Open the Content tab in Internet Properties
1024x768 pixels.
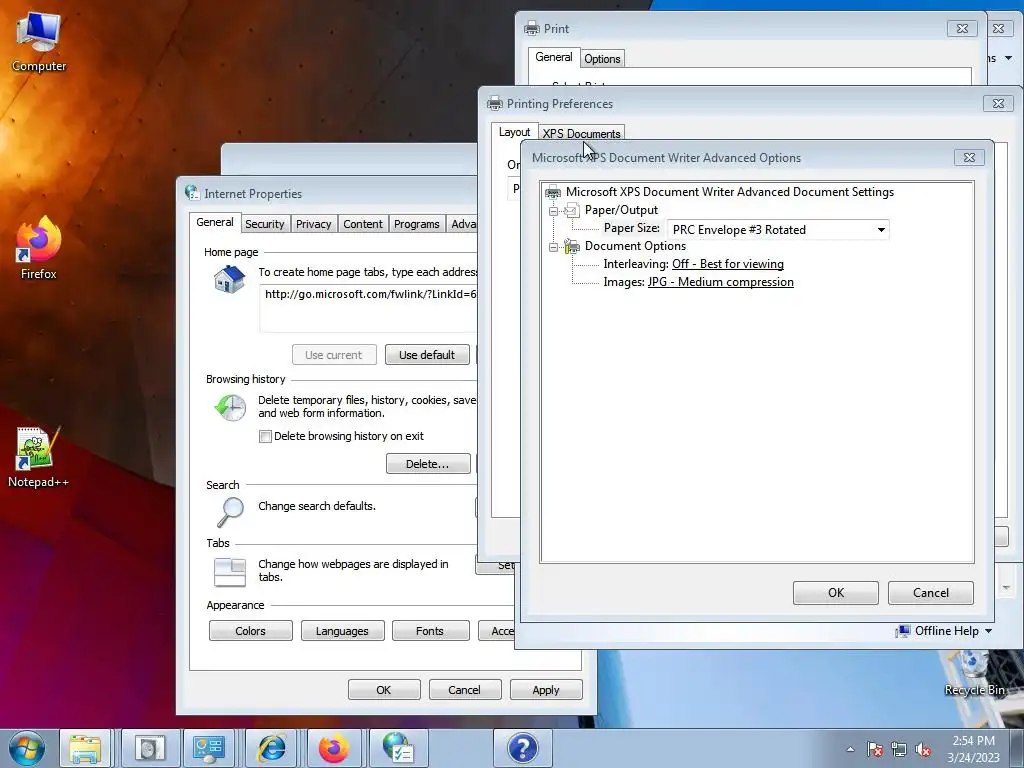click(x=363, y=224)
